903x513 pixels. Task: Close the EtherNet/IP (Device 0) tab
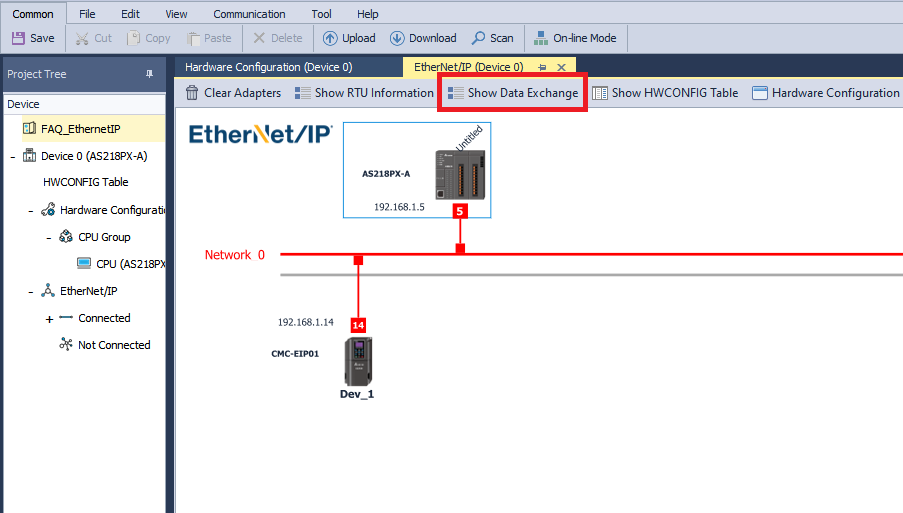[560, 67]
